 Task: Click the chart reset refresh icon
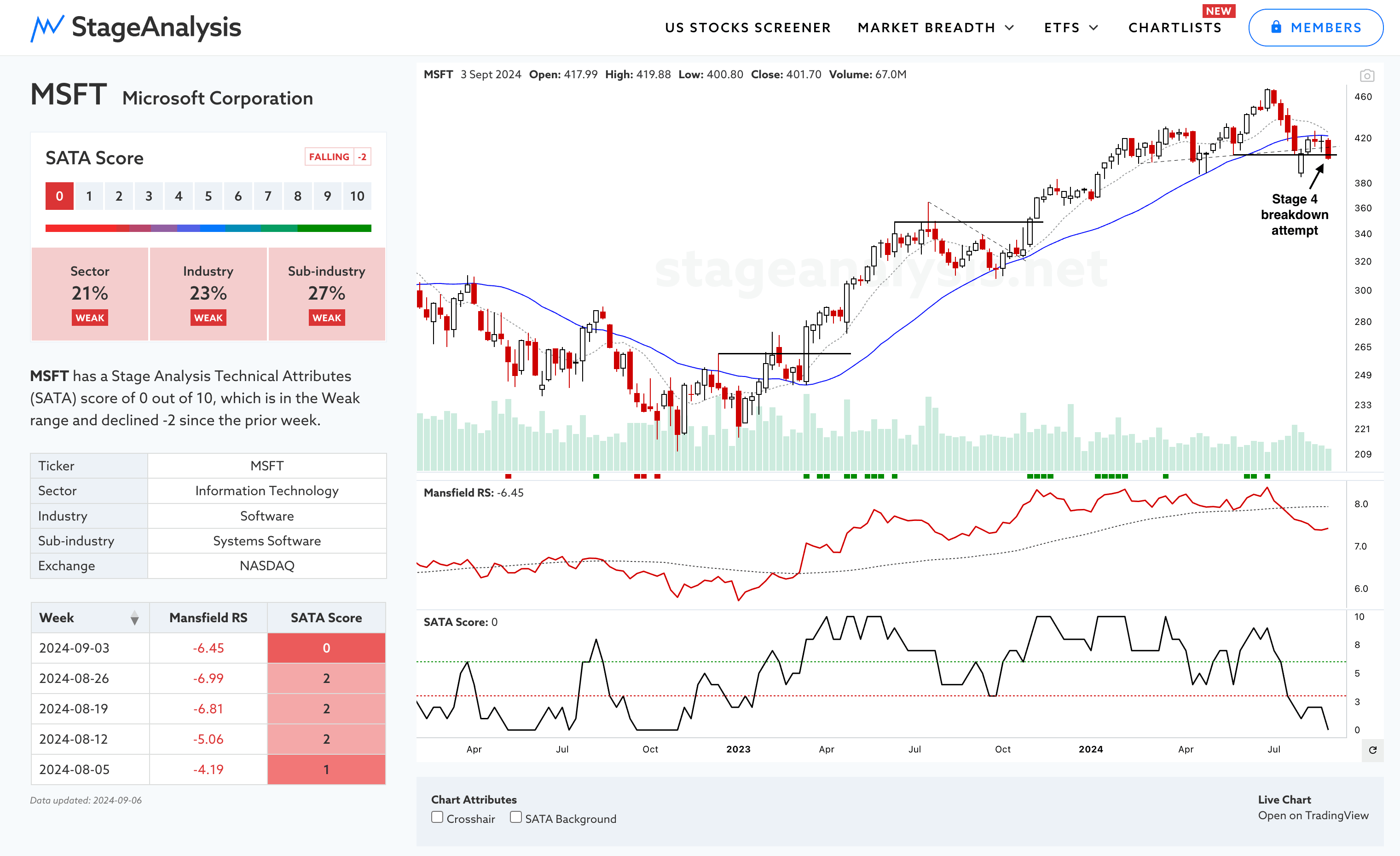coord(1372,750)
